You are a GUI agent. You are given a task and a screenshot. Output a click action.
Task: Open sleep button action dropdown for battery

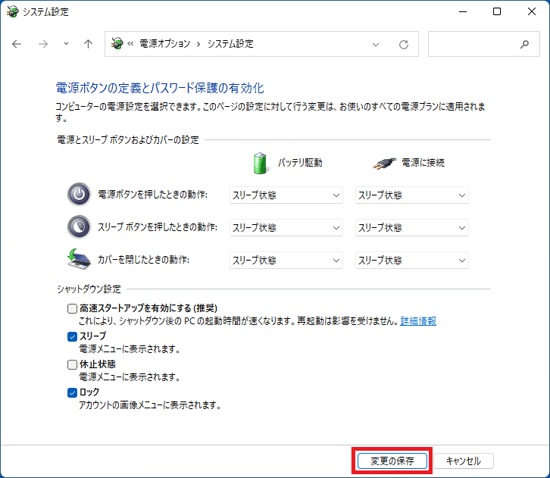(286, 228)
